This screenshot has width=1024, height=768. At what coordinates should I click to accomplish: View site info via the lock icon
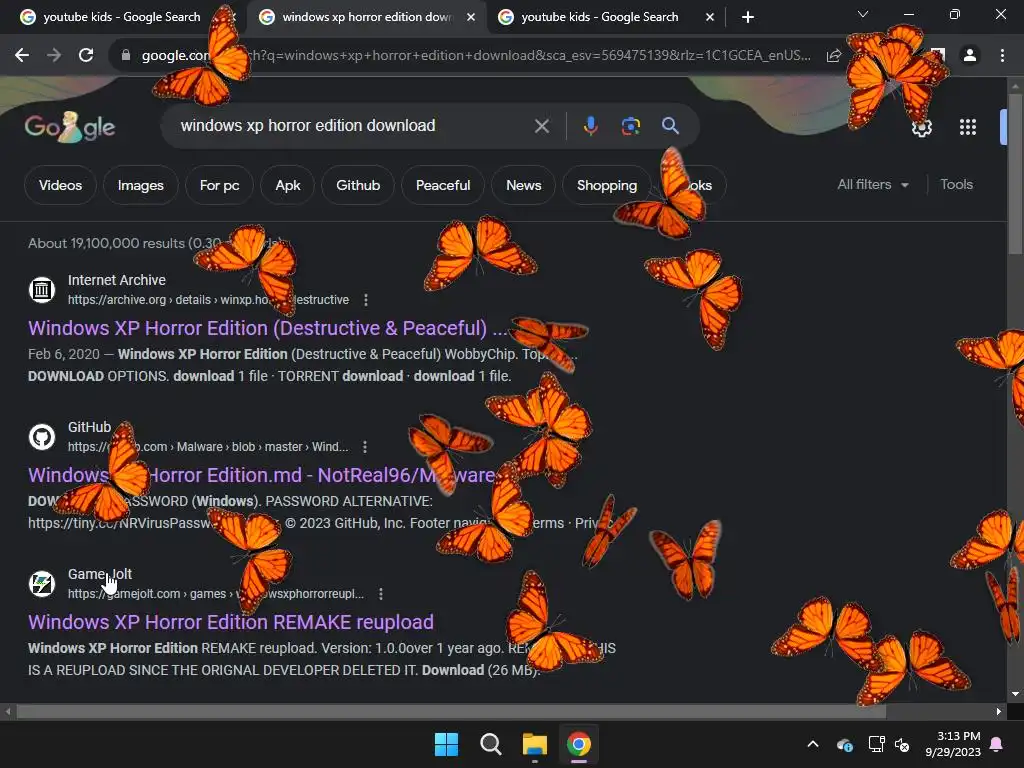[x=126, y=56]
